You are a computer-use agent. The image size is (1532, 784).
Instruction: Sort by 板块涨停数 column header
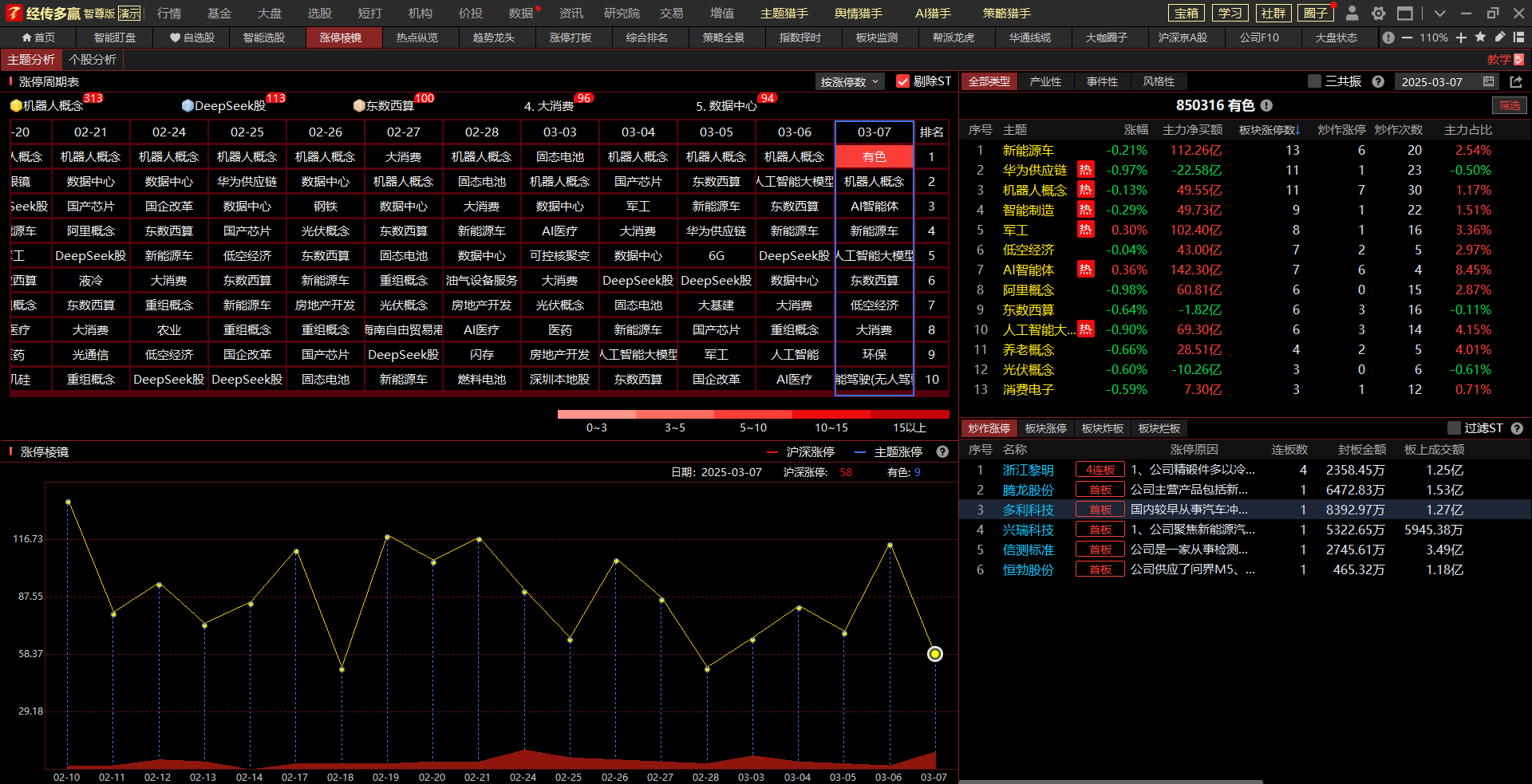pos(1269,130)
